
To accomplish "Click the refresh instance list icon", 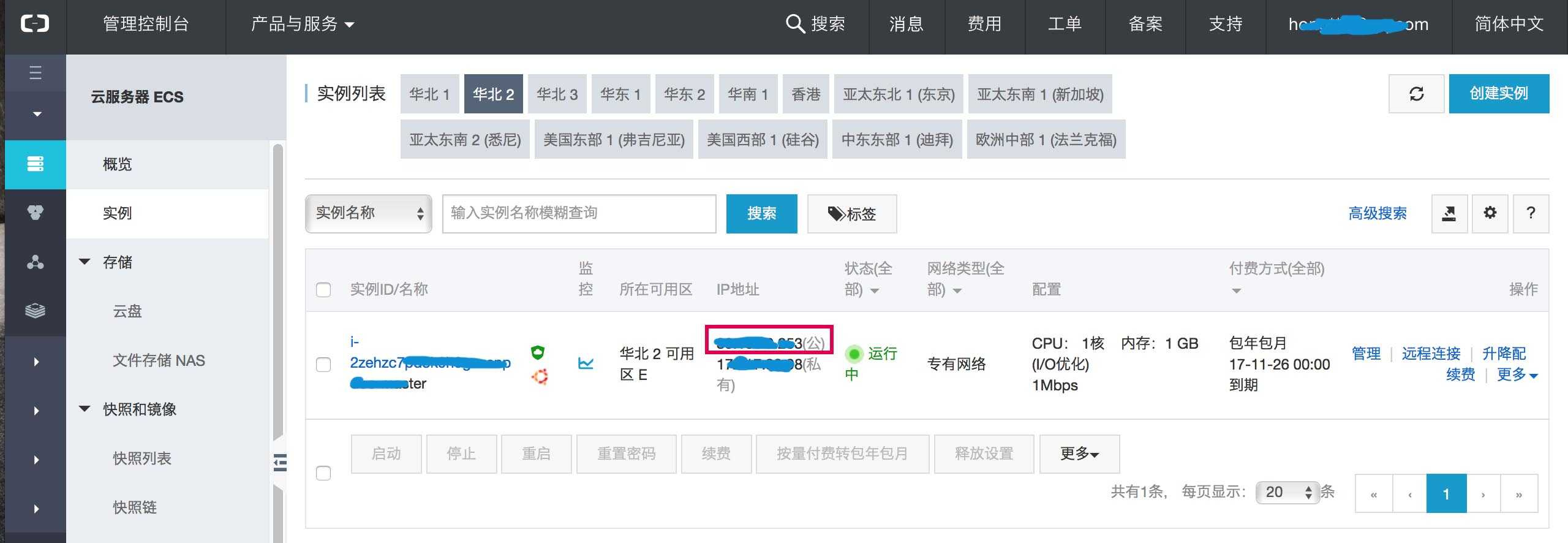I will 1417,94.
